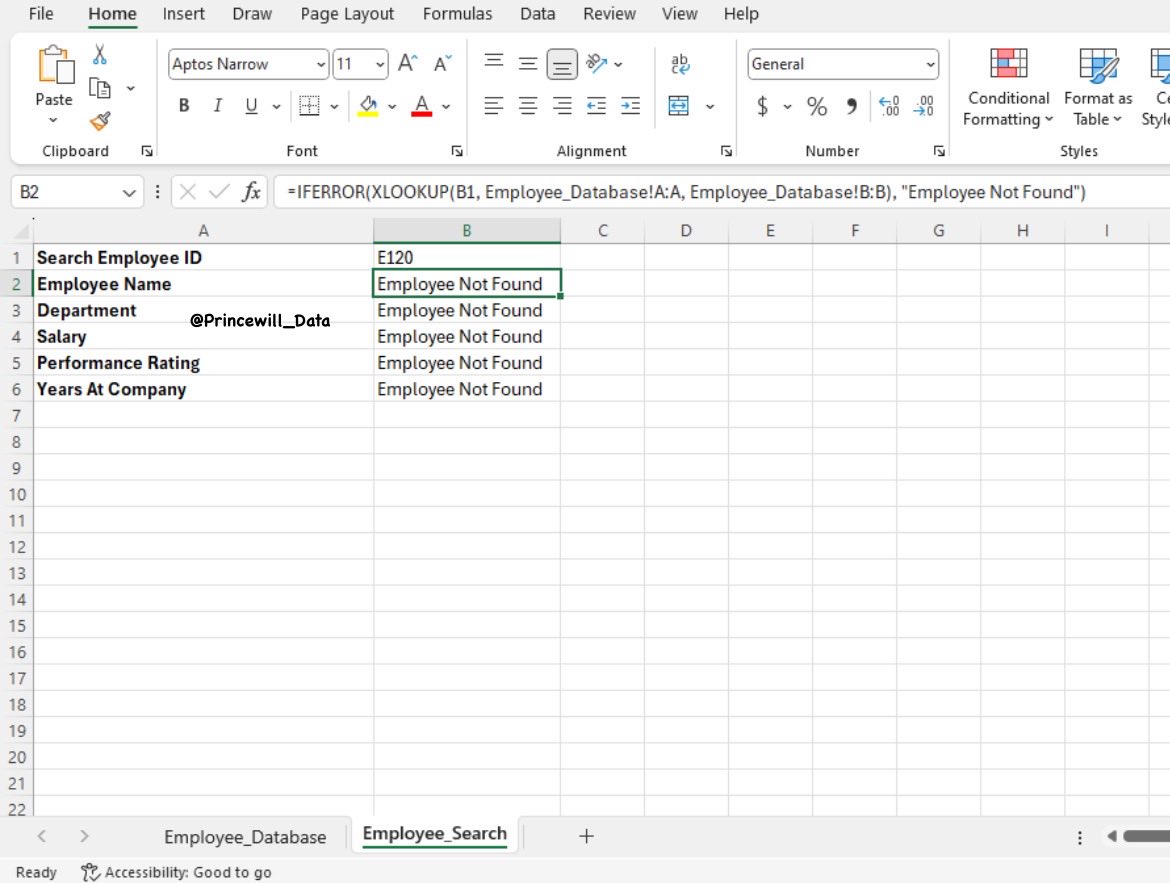Align text to the left
This screenshot has width=1170, height=883.
tap(493, 106)
